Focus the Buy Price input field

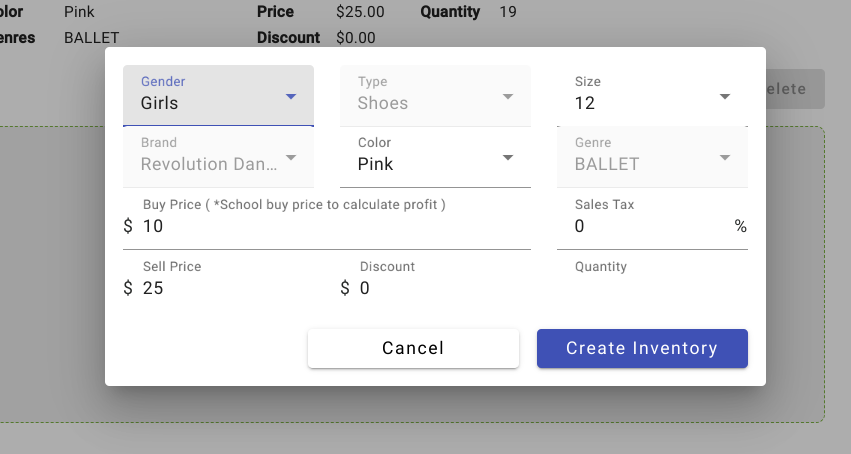click(x=335, y=227)
